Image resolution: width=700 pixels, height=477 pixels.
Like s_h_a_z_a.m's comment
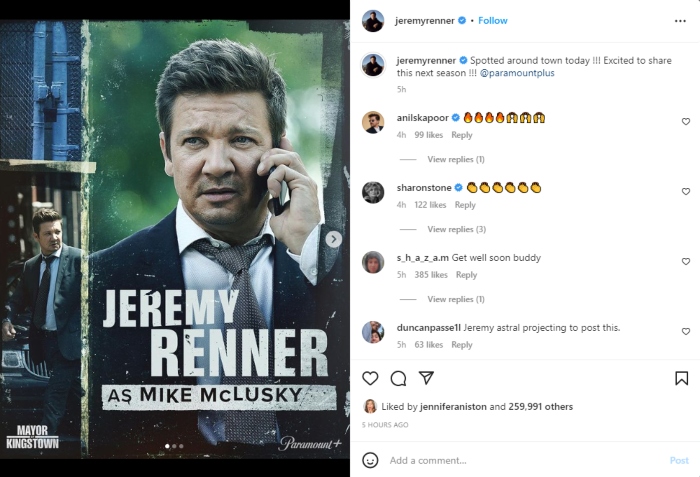(x=686, y=262)
